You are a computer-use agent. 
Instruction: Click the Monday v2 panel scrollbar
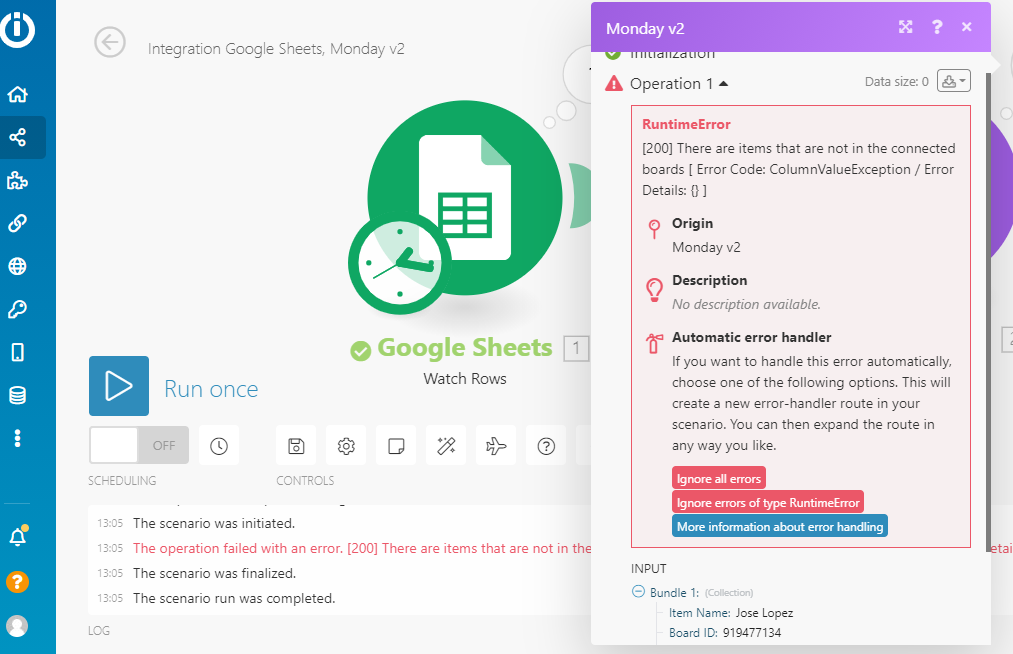coord(988,310)
